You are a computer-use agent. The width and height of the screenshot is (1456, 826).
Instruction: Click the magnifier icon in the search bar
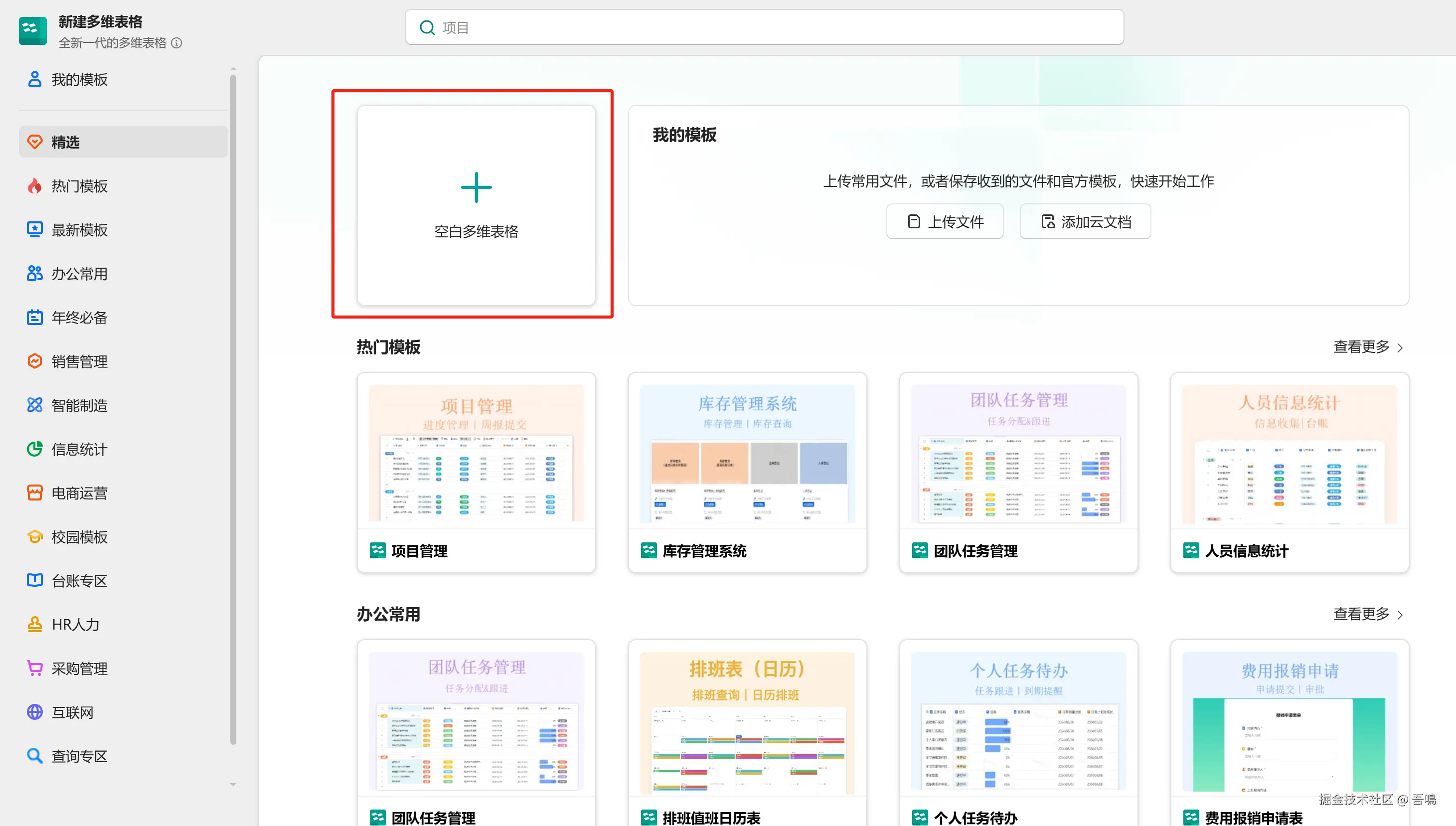click(427, 28)
